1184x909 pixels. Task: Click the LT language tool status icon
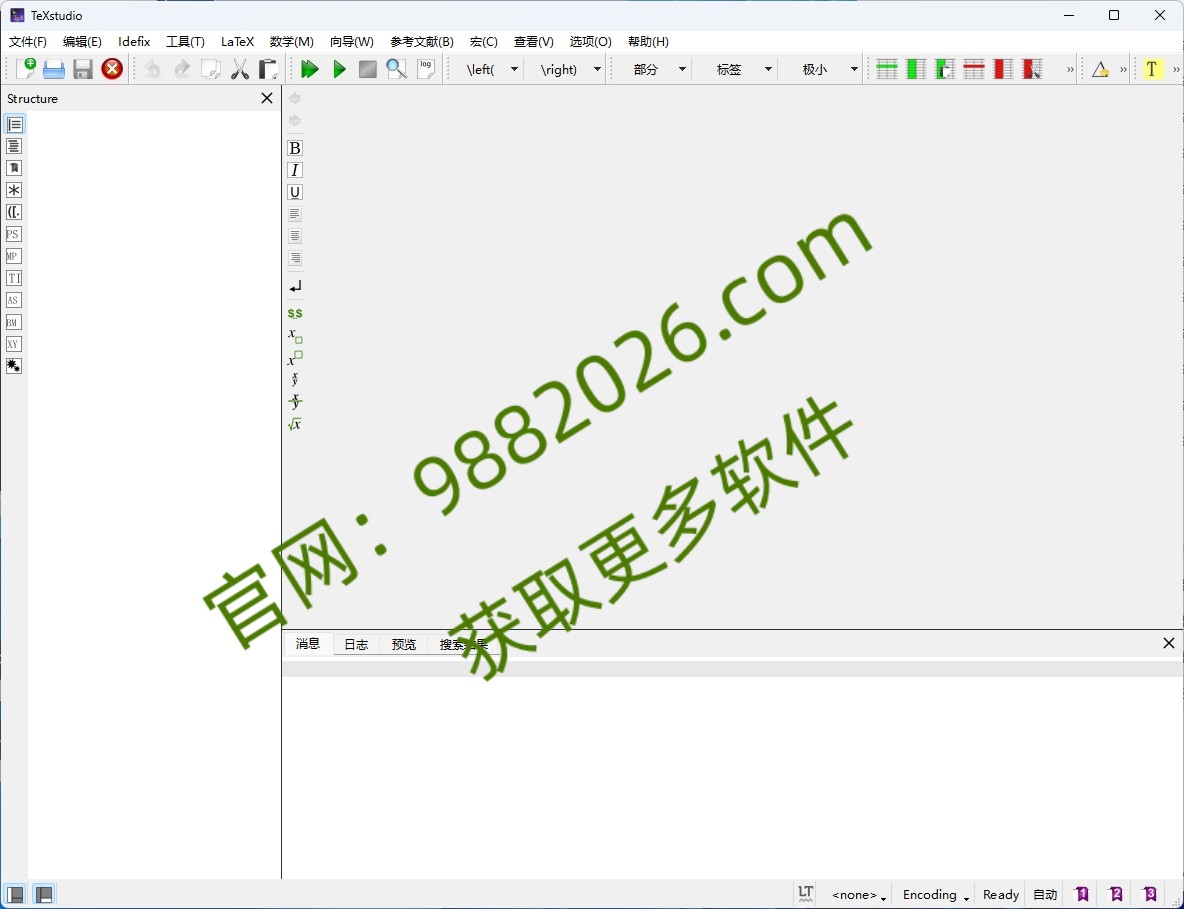click(806, 894)
